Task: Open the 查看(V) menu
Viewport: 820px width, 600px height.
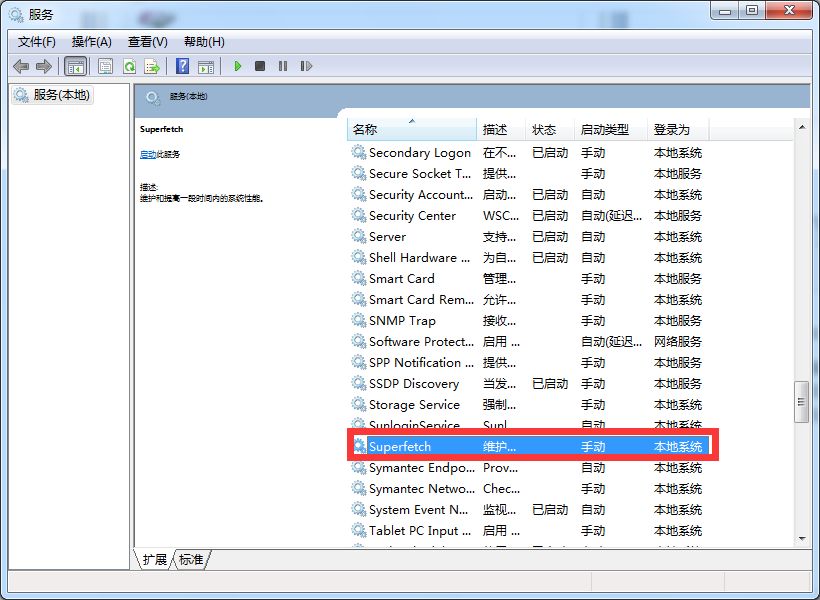Action: point(147,42)
